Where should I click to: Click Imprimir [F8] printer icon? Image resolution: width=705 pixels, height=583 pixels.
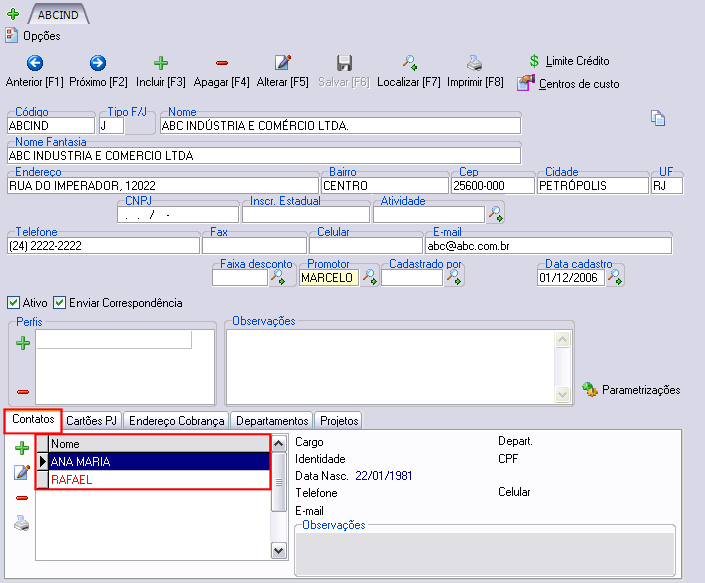click(x=474, y=63)
